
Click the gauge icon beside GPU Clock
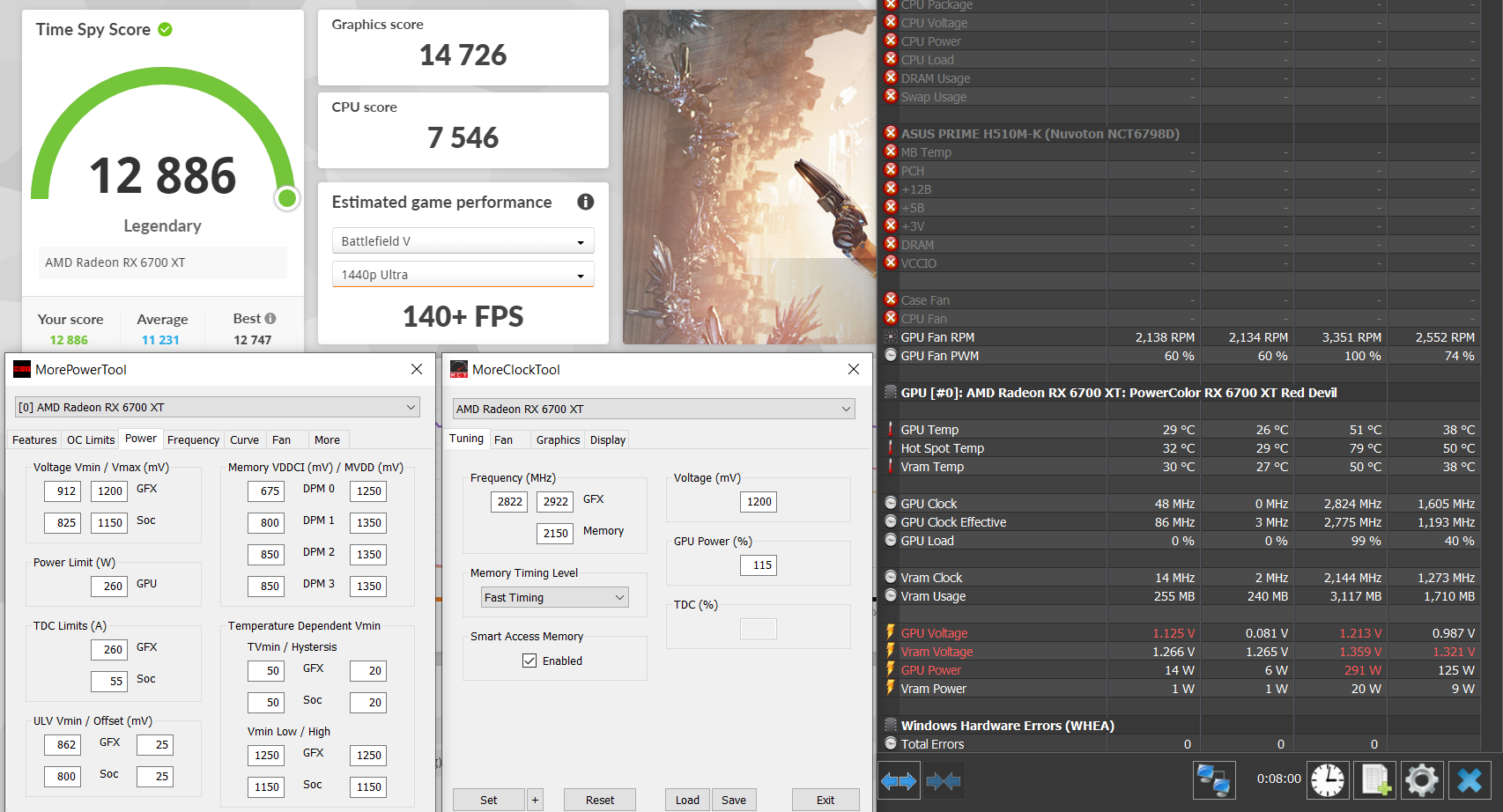(x=891, y=503)
